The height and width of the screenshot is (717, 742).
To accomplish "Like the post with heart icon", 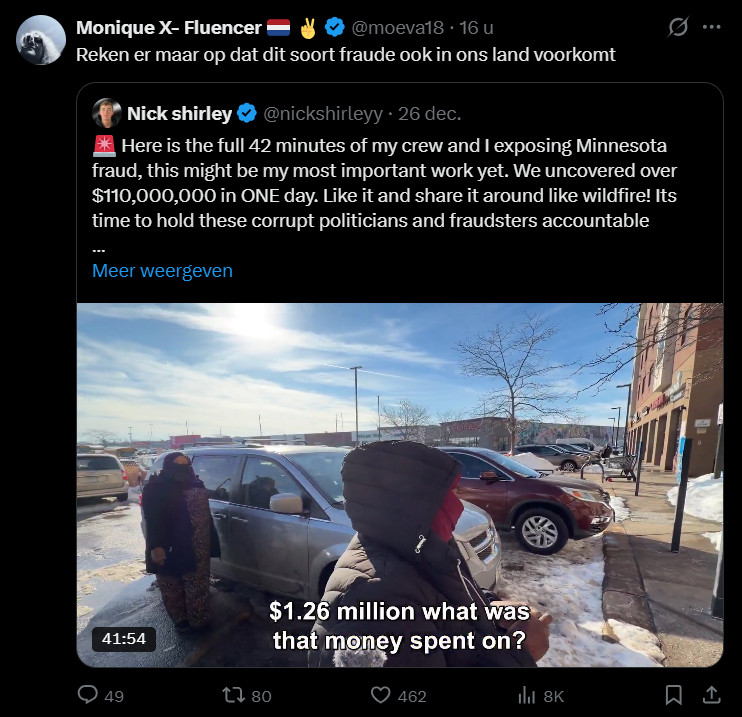I will tap(380, 695).
